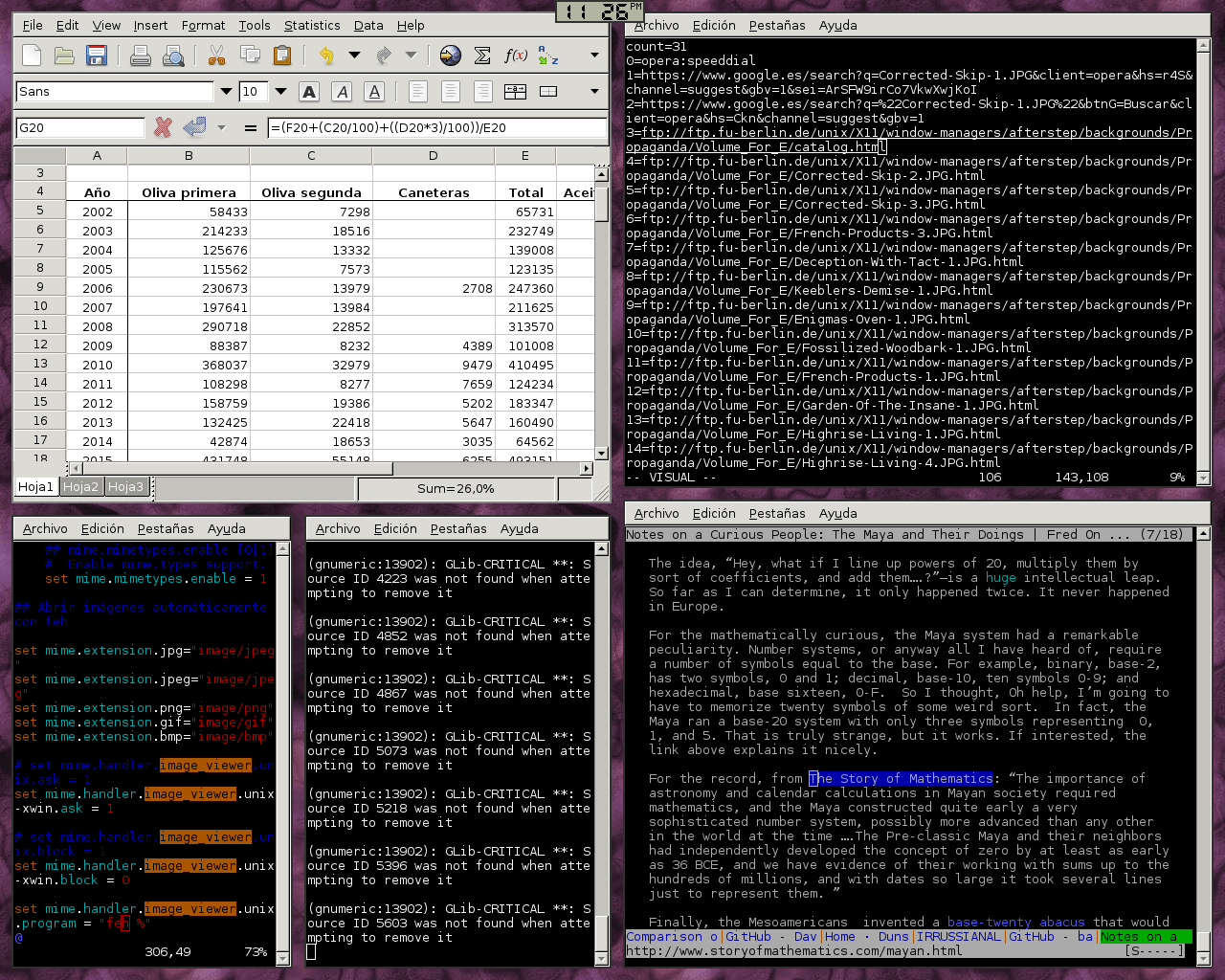Sort ascending with A-Z icon

pyautogui.click(x=548, y=56)
